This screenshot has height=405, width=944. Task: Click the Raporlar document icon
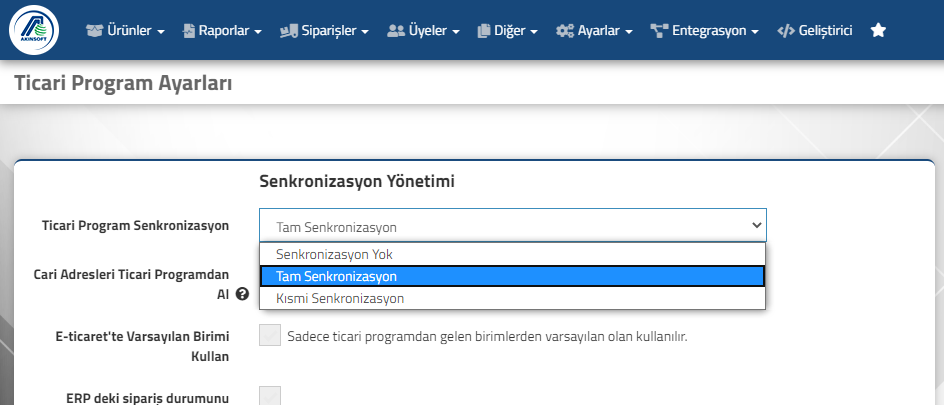point(189,31)
